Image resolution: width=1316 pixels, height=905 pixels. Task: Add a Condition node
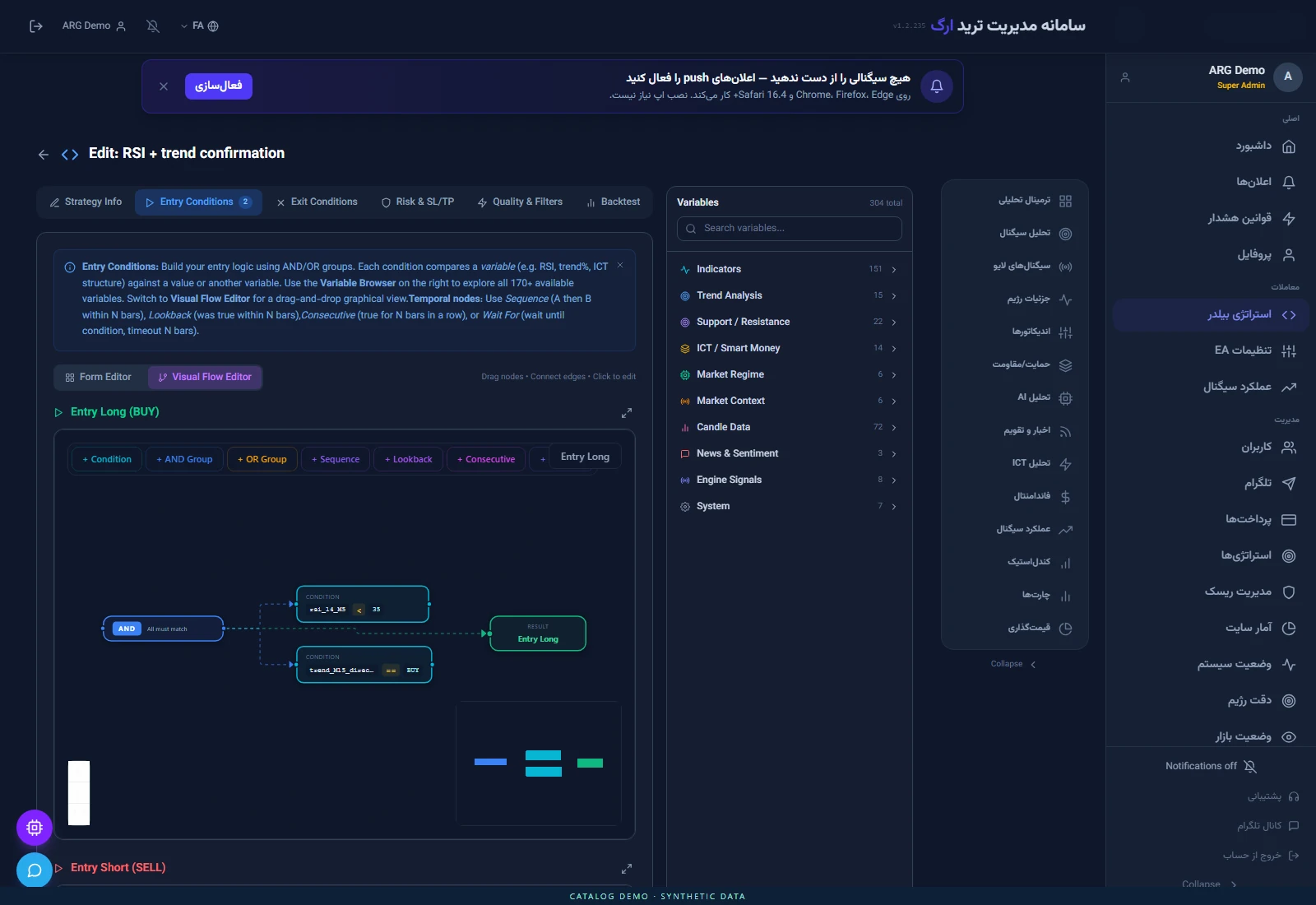point(107,459)
